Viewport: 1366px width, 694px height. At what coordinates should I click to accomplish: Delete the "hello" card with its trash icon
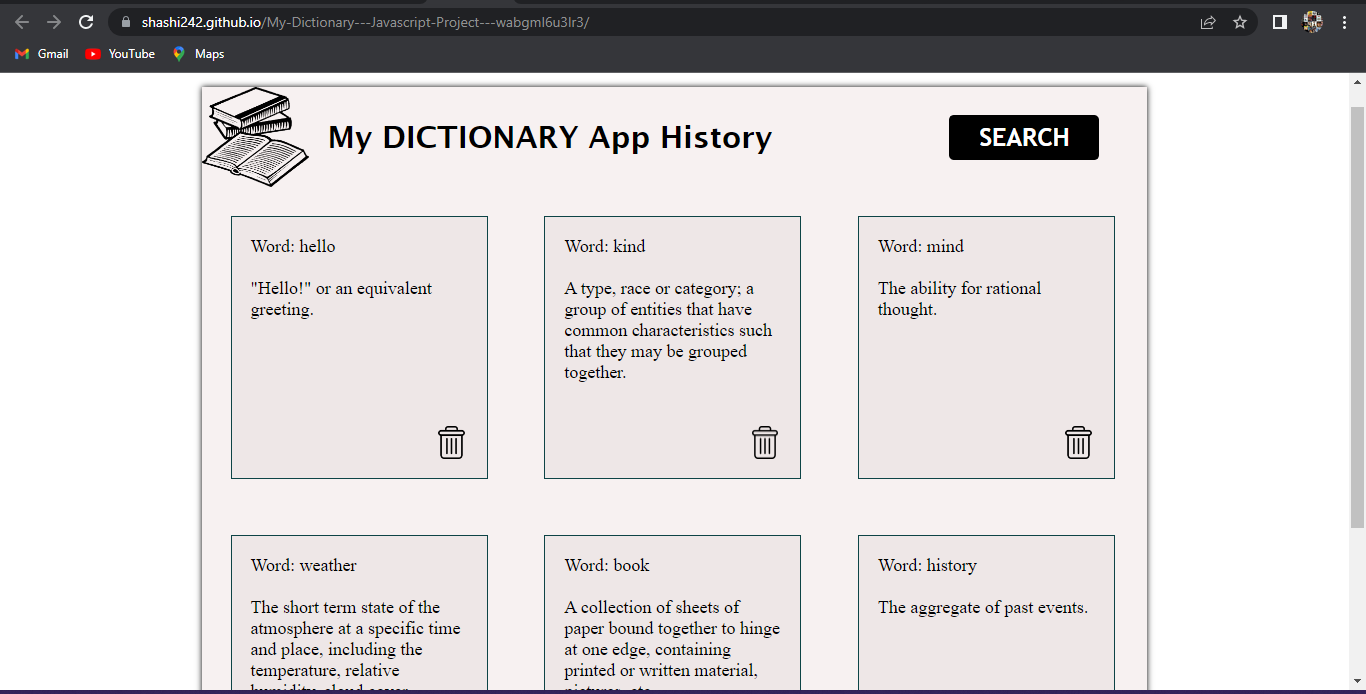[451, 442]
